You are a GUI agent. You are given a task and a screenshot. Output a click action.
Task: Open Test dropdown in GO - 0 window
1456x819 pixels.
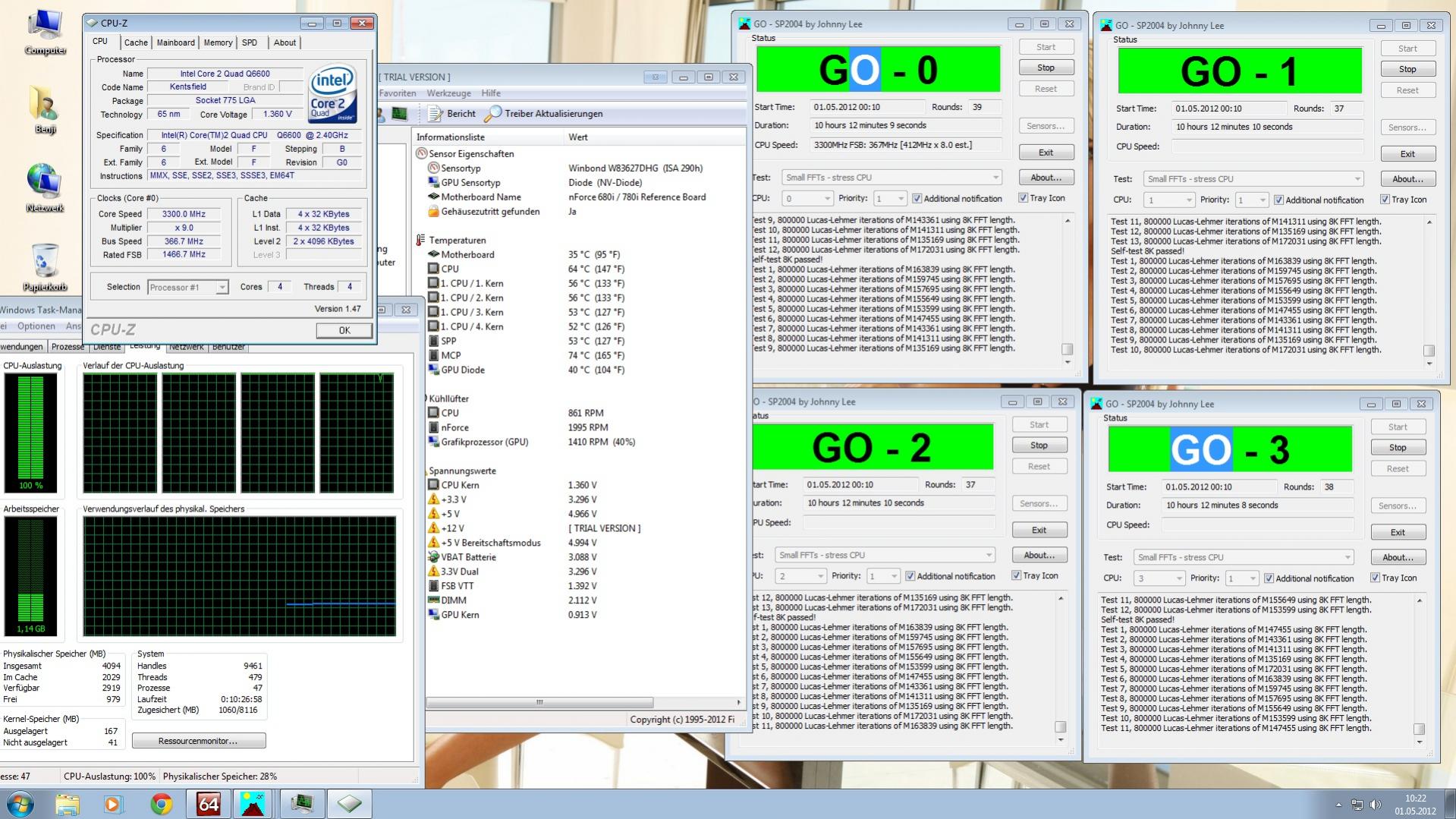coord(892,178)
